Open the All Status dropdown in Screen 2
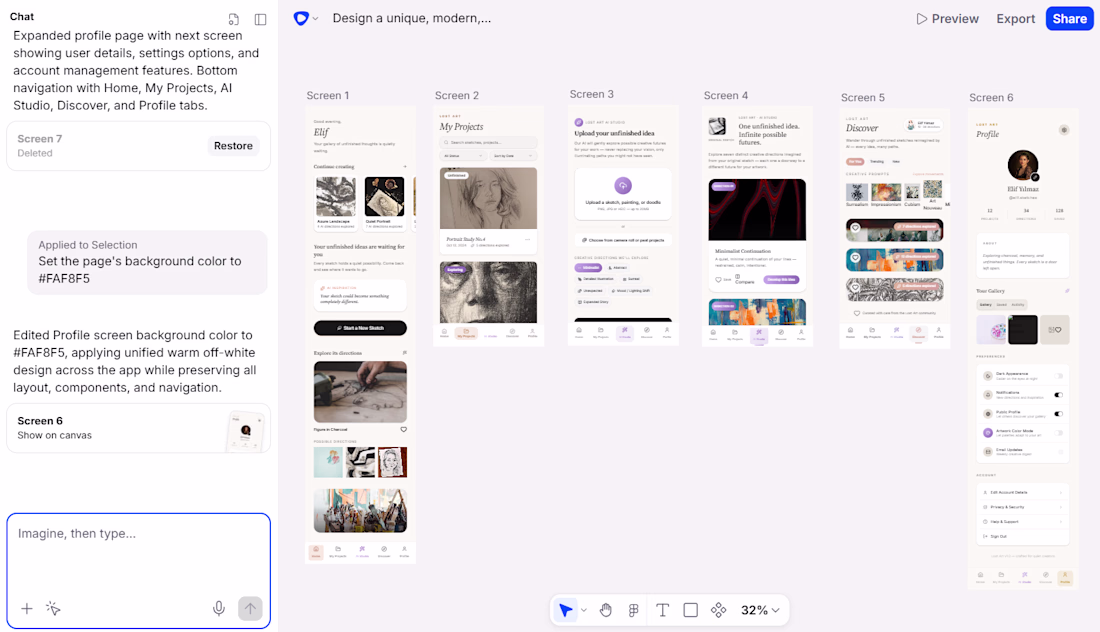Screen dimensions: 1100x632 click(x=463, y=156)
